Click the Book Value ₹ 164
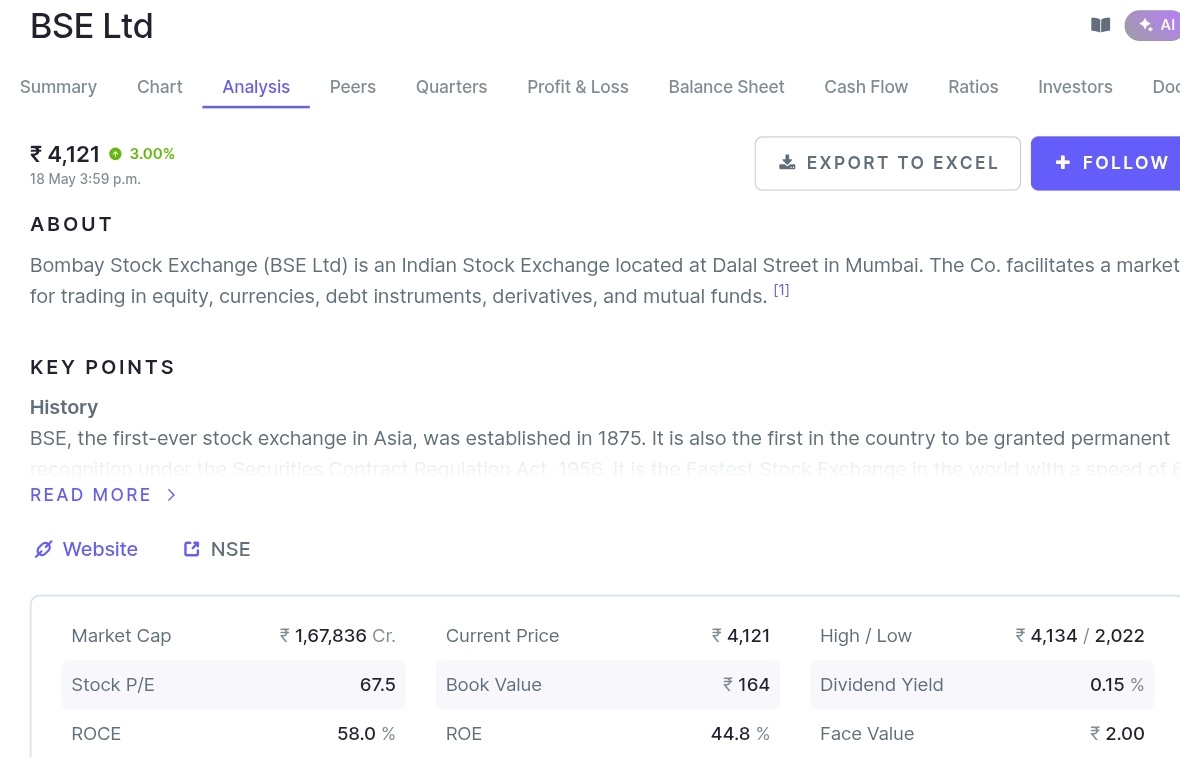The height and width of the screenshot is (757, 1180). (747, 685)
